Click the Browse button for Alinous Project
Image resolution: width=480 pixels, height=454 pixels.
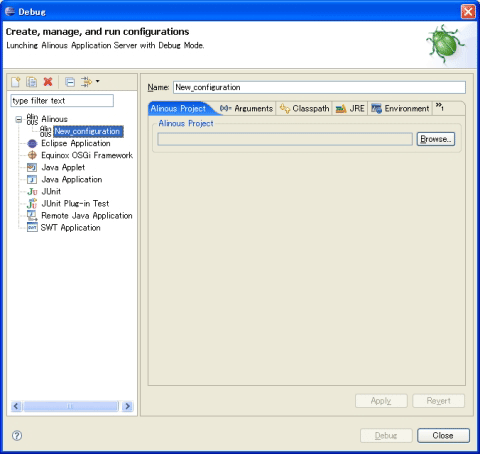click(x=436, y=139)
